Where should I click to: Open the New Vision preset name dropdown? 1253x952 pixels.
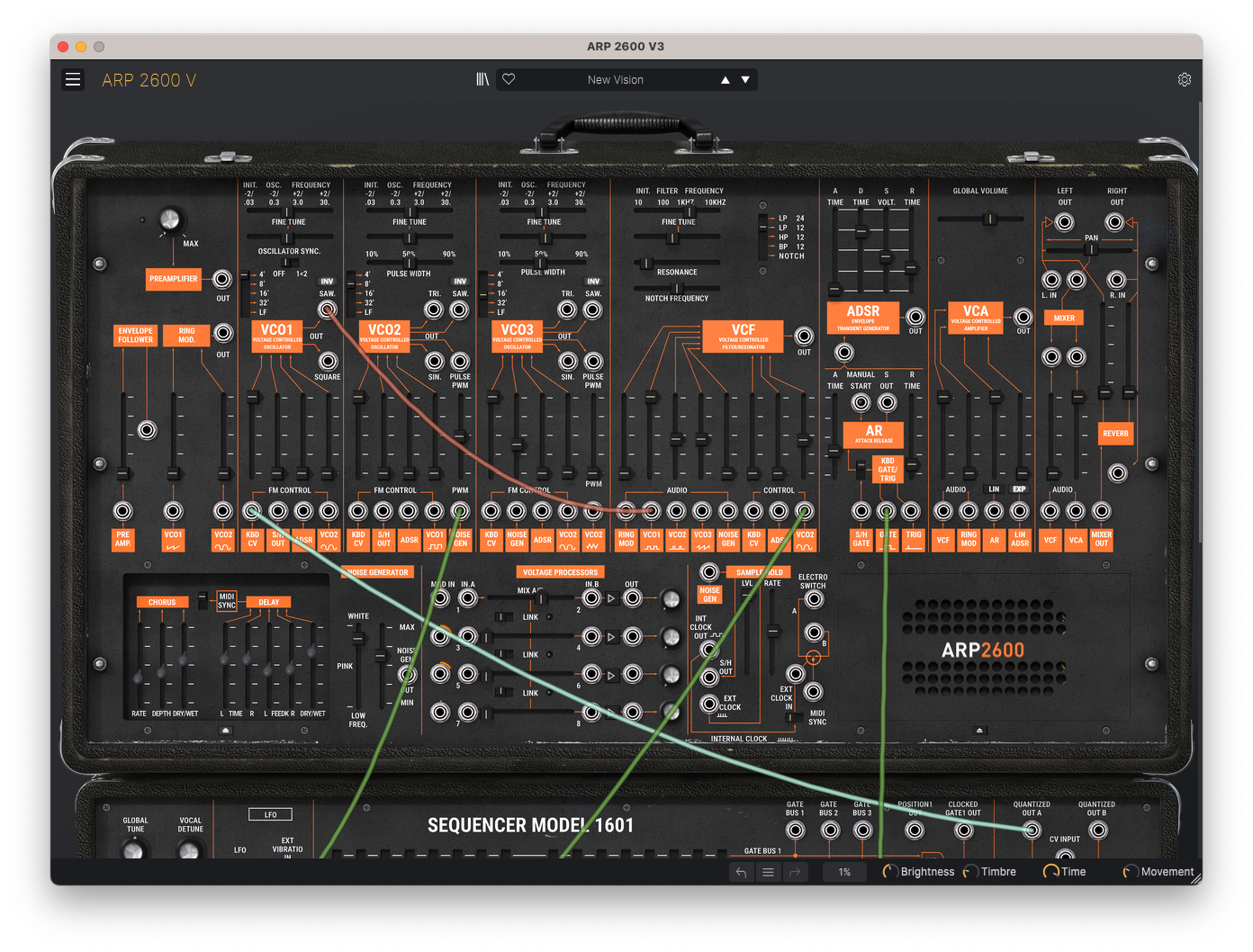[616, 80]
